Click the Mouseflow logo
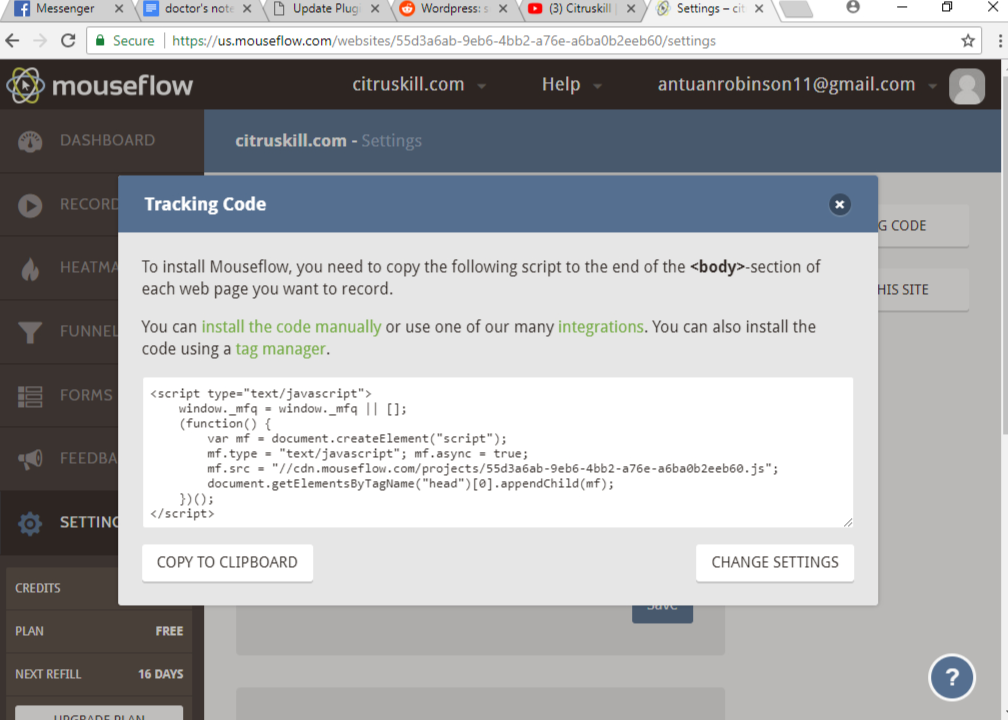The height and width of the screenshot is (720, 1008). click(x=100, y=85)
